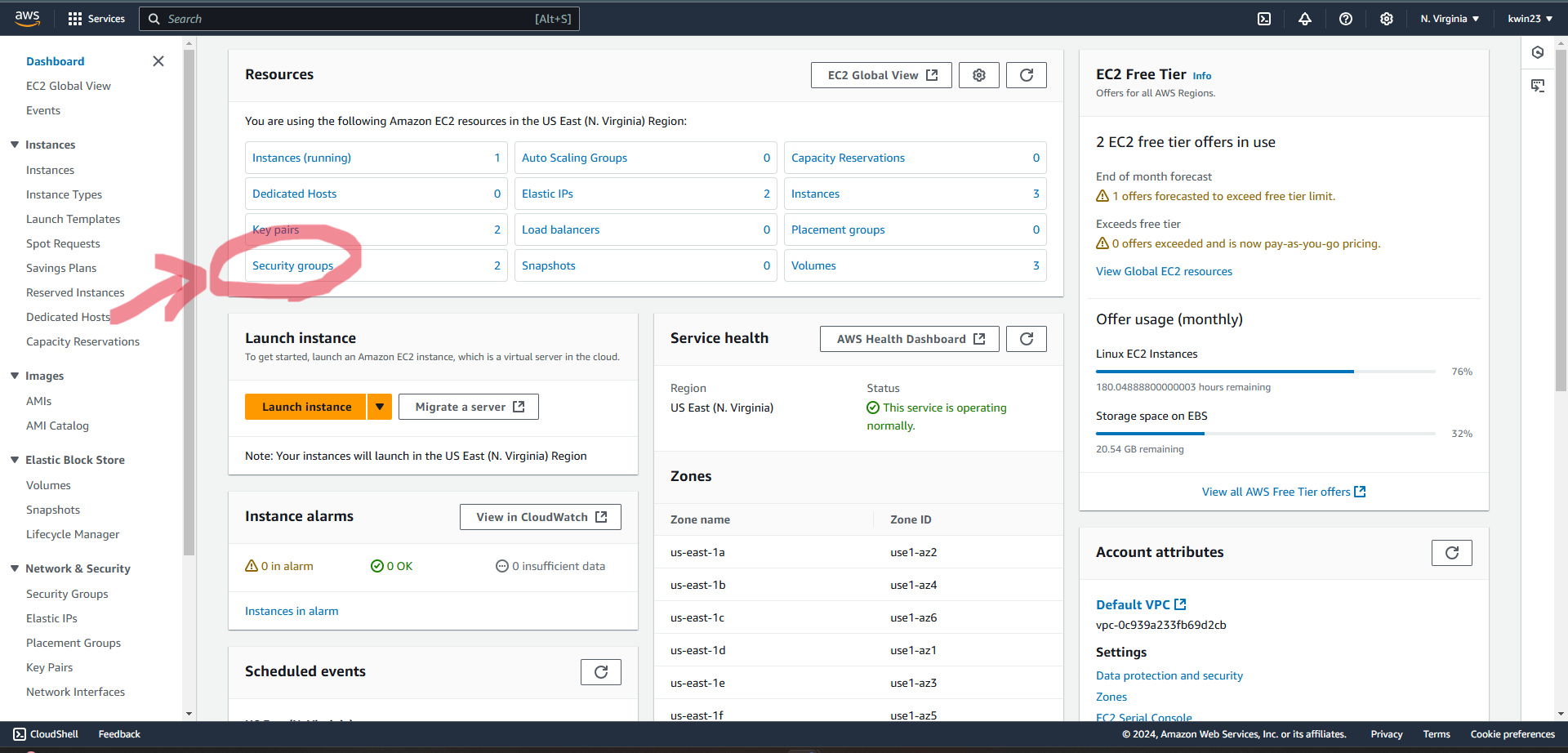Viewport: 1568px width, 753px height.
Task: Click Instances in alarm link
Action: pos(292,611)
